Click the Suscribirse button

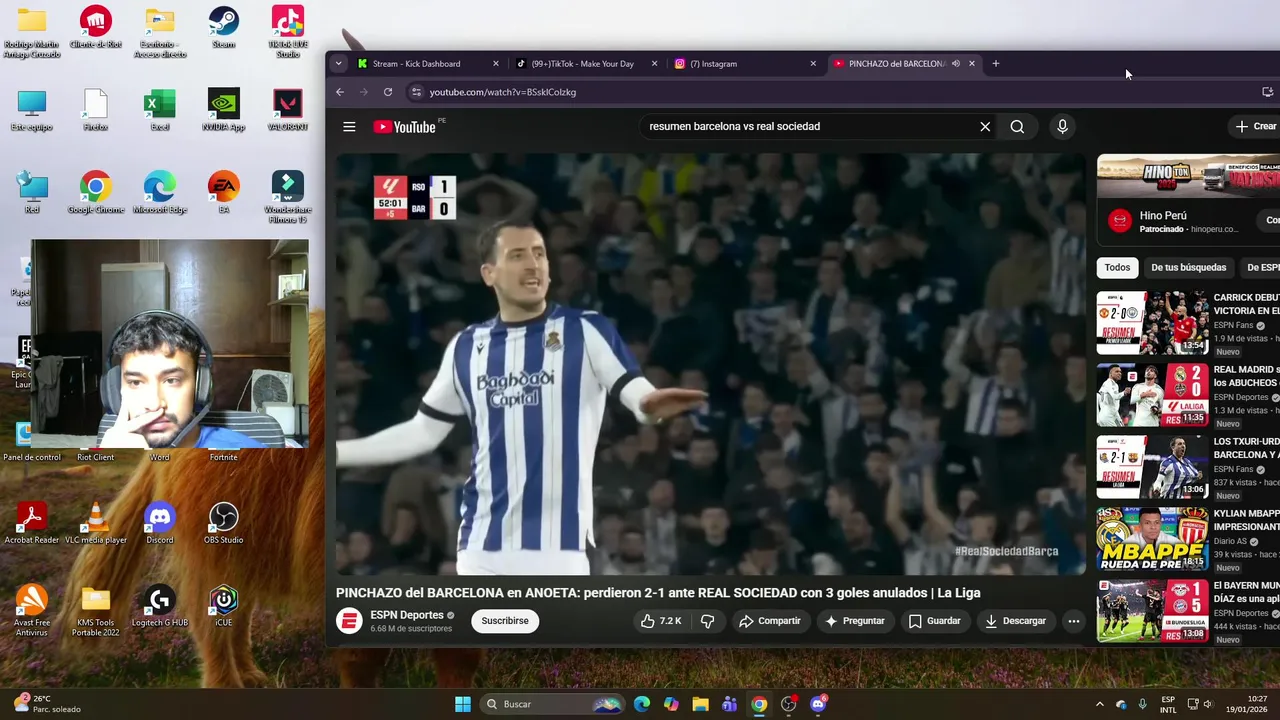(x=505, y=621)
